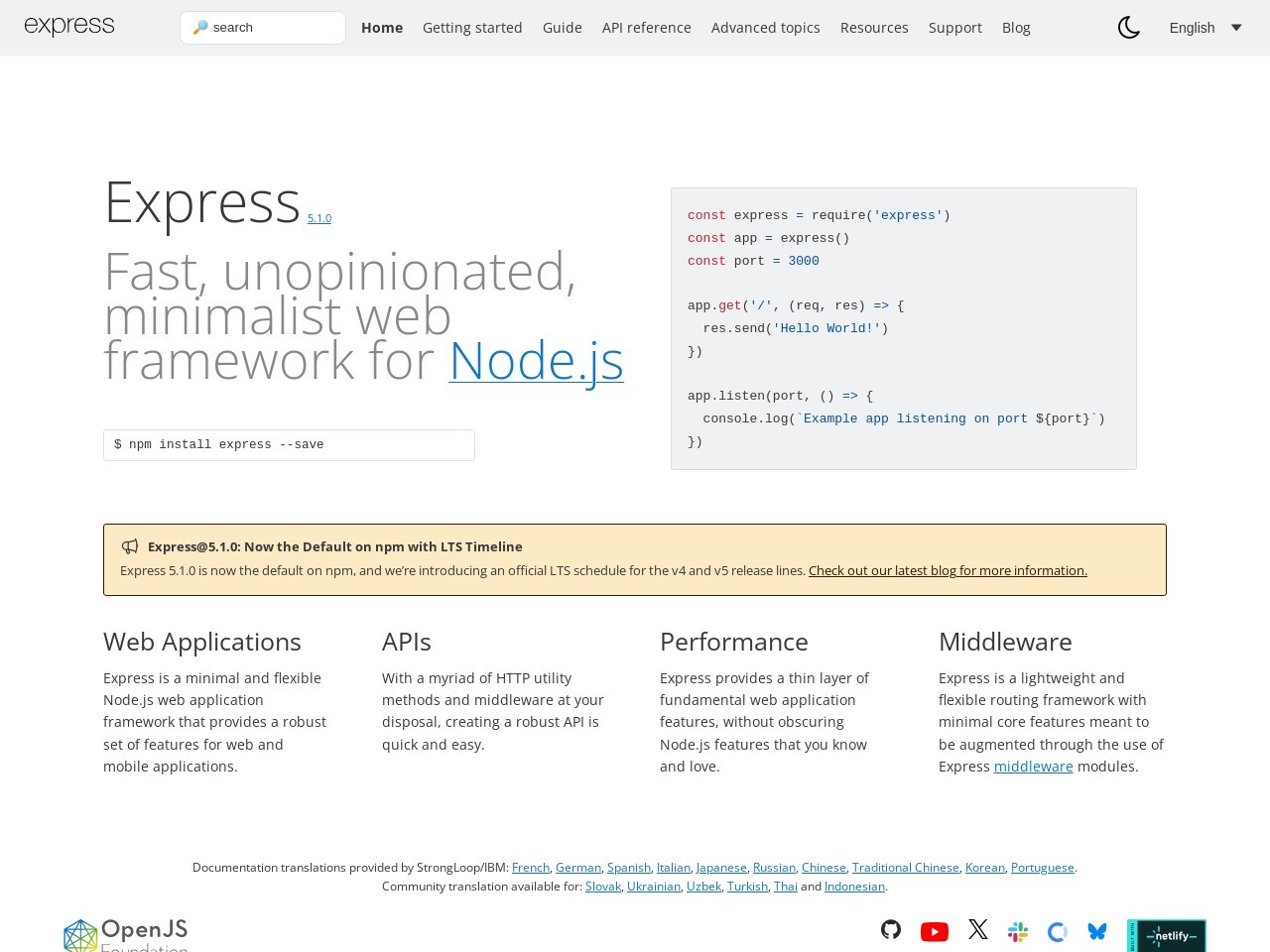Open the Ukrainian community translation link
The width and height of the screenshot is (1270, 952).
pyautogui.click(x=654, y=887)
